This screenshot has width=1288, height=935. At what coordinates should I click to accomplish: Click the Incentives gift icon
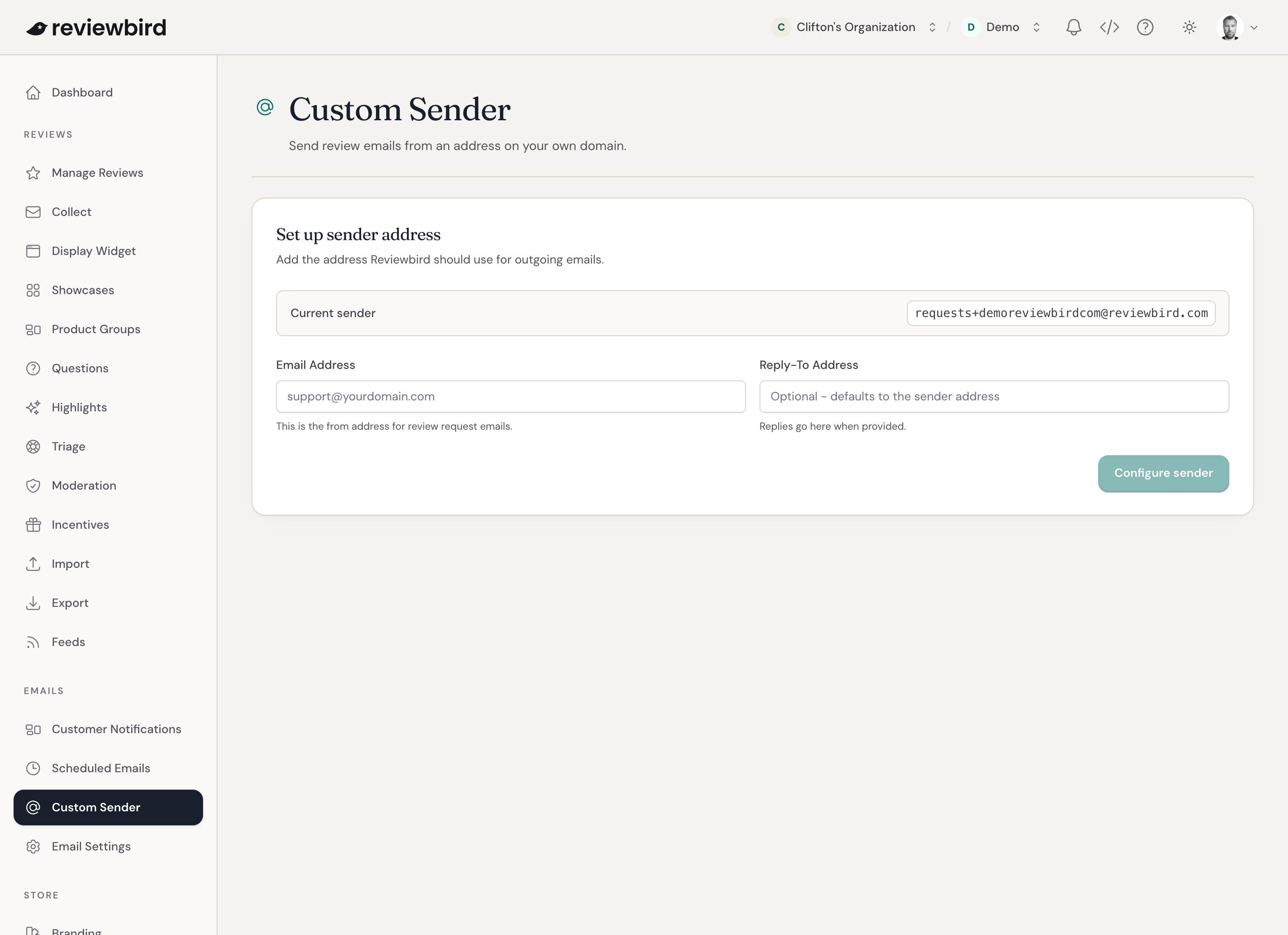click(33, 525)
